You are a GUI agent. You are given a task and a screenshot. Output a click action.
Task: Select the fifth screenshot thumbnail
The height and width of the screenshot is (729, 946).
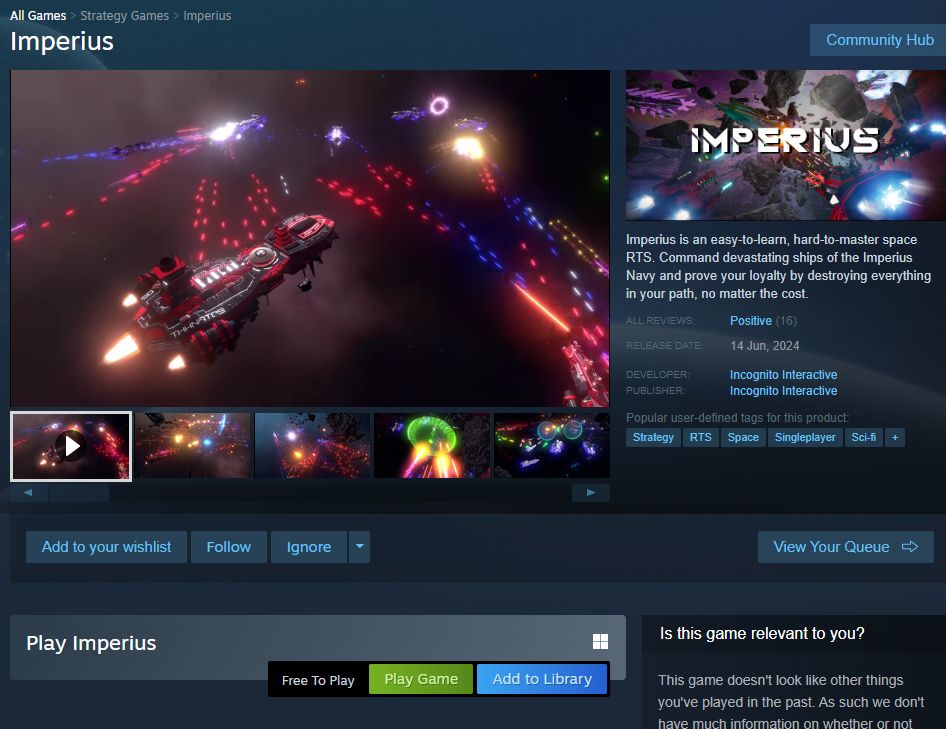coord(551,445)
